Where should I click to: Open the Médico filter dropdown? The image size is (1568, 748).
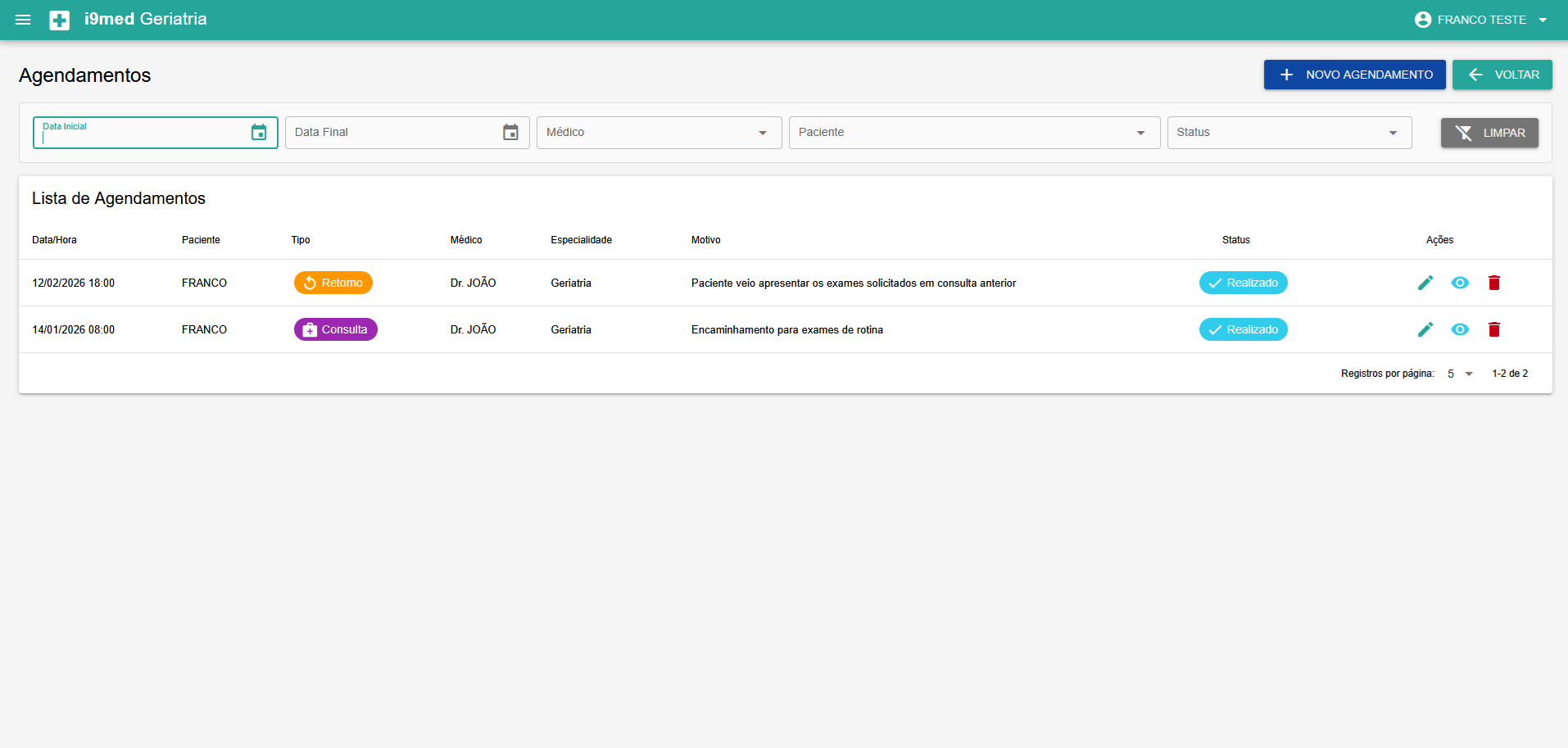(659, 133)
